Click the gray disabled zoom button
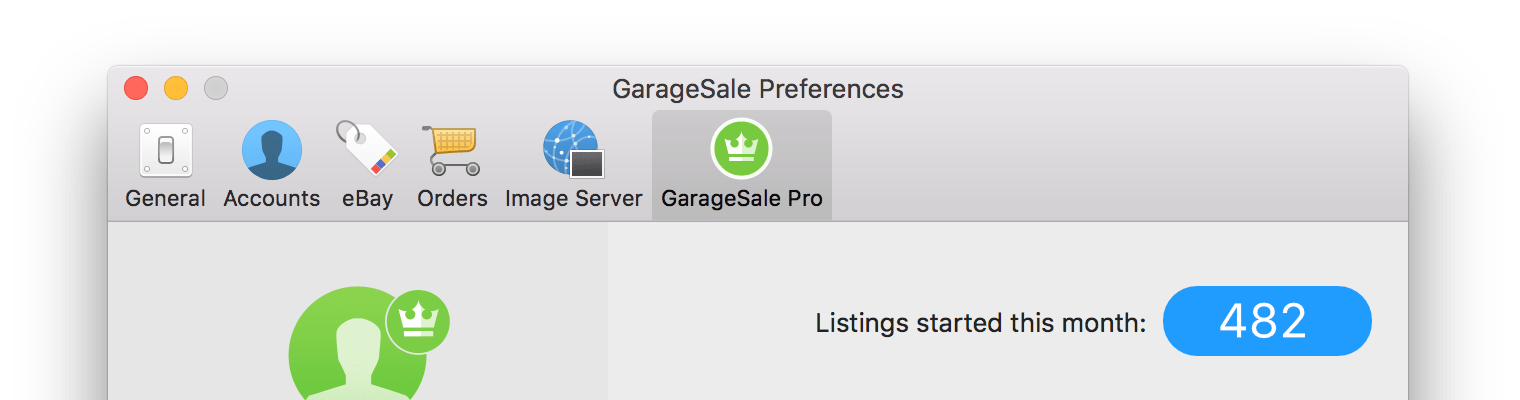The height and width of the screenshot is (400, 1520). pos(216,88)
